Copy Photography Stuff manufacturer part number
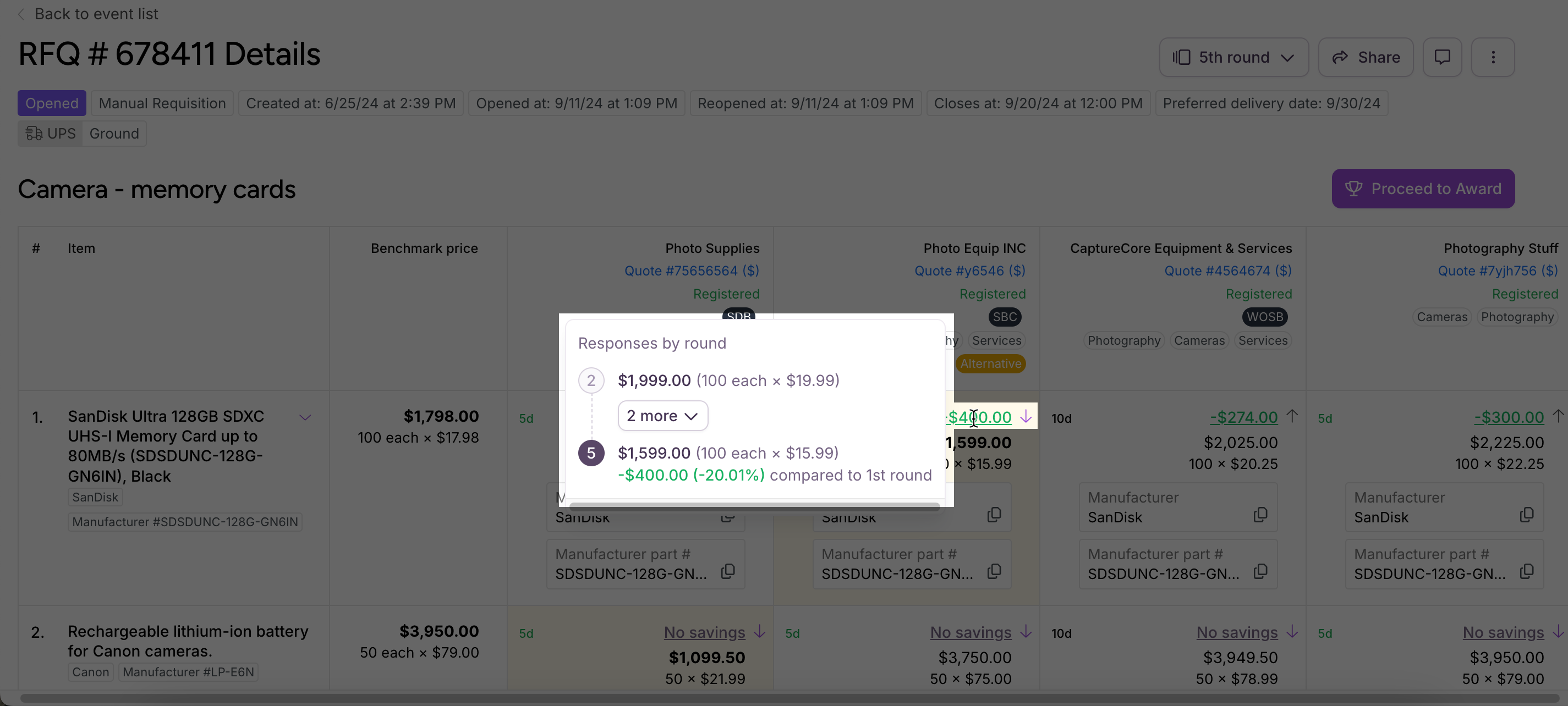The height and width of the screenshot is (706, 1568). tap(1526, 572)
